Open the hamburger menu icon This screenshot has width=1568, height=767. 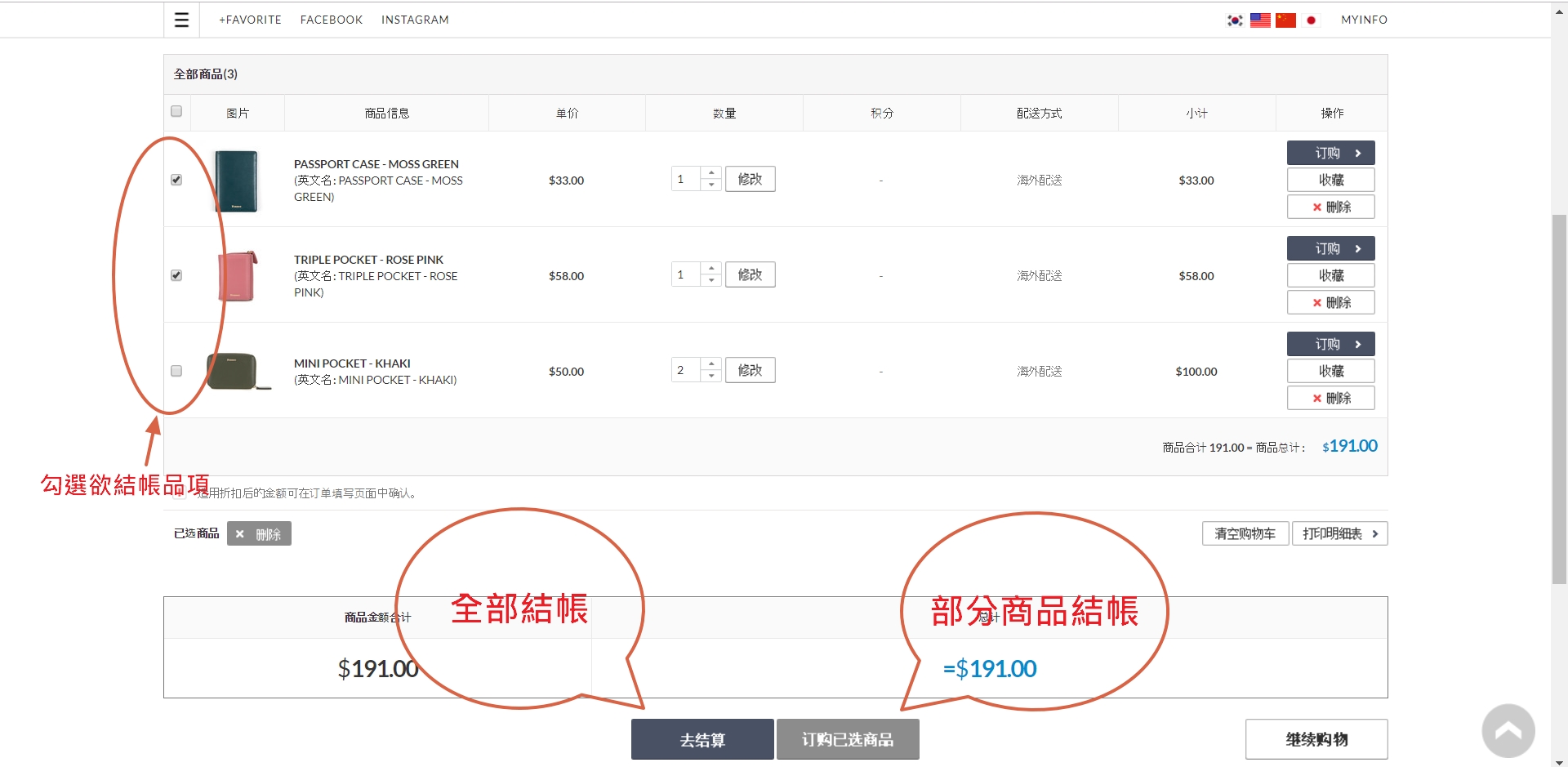pyautogui.click(x=181, y=20)
